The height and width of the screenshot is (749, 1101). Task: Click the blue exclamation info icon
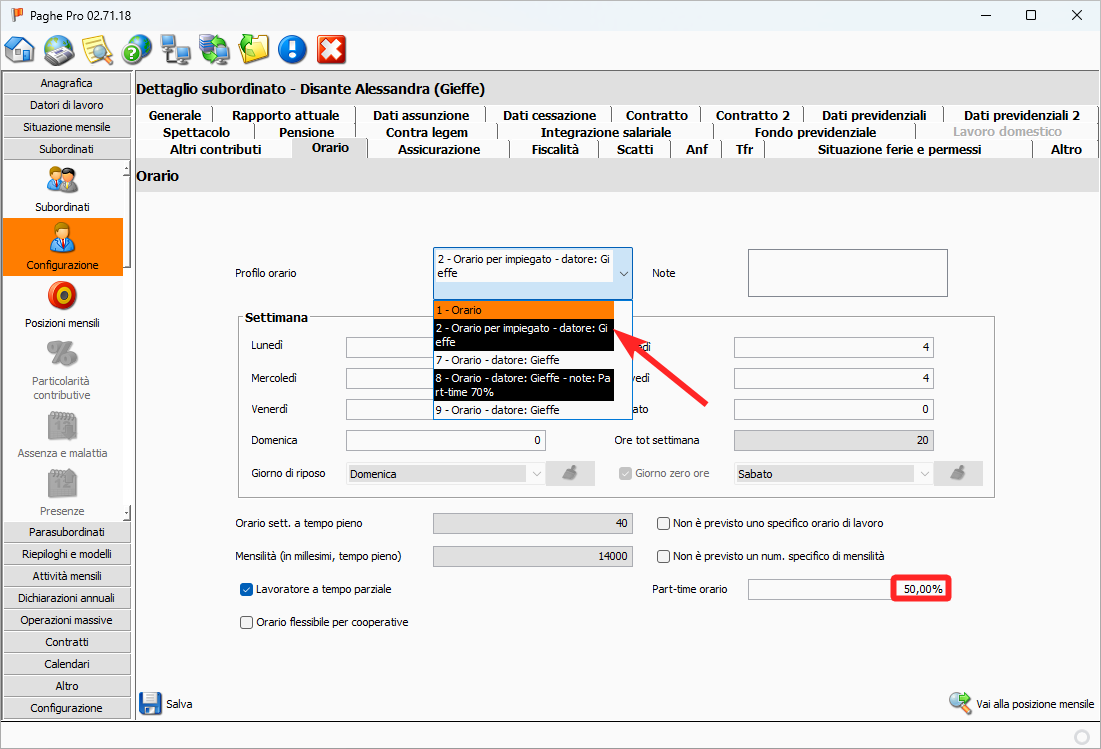click(x=292, y=49)
